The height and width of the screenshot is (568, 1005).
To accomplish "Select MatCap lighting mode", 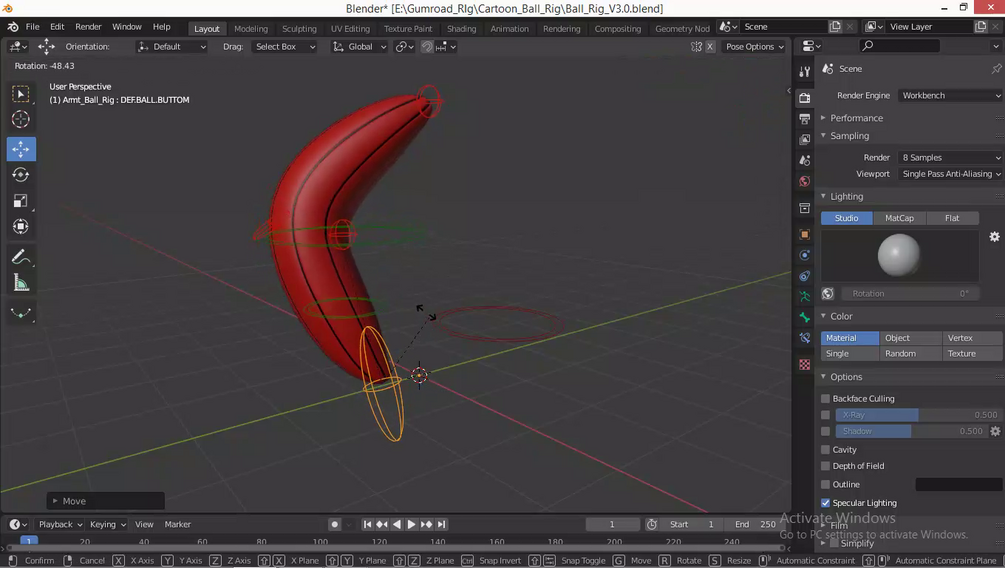I will [899, 219].
